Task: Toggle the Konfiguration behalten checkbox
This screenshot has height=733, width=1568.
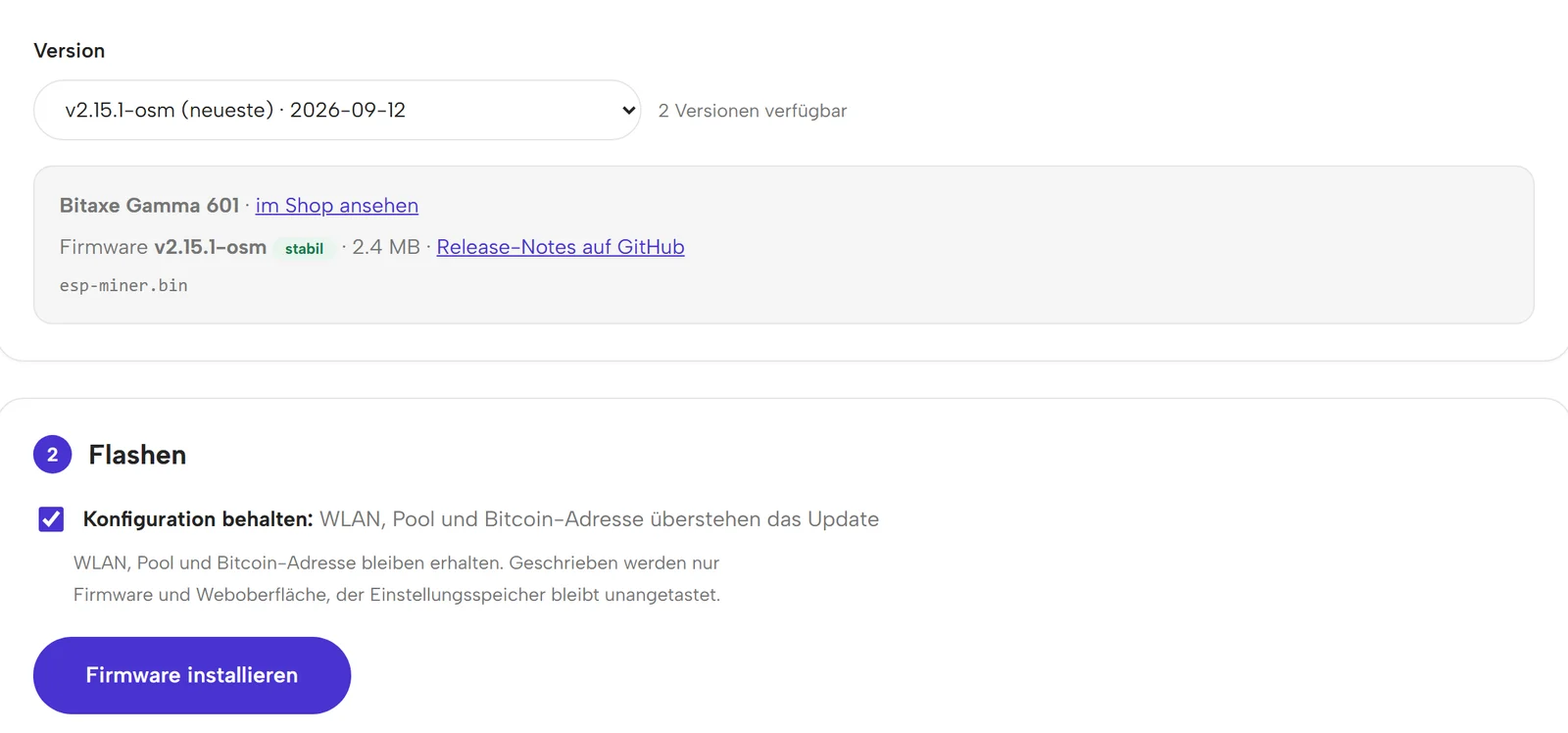Action: point(51,519)
